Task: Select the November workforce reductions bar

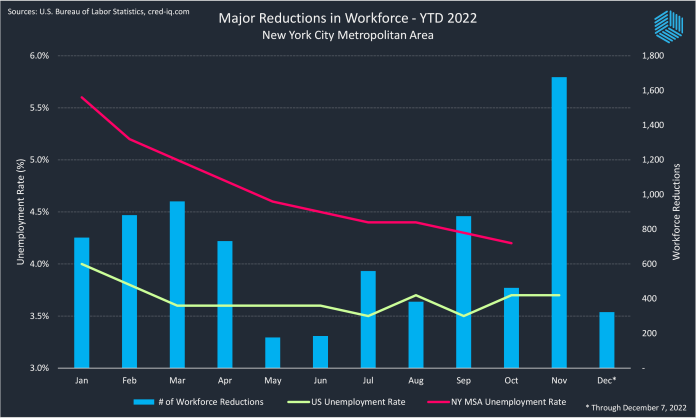Action: coord(557,222)
